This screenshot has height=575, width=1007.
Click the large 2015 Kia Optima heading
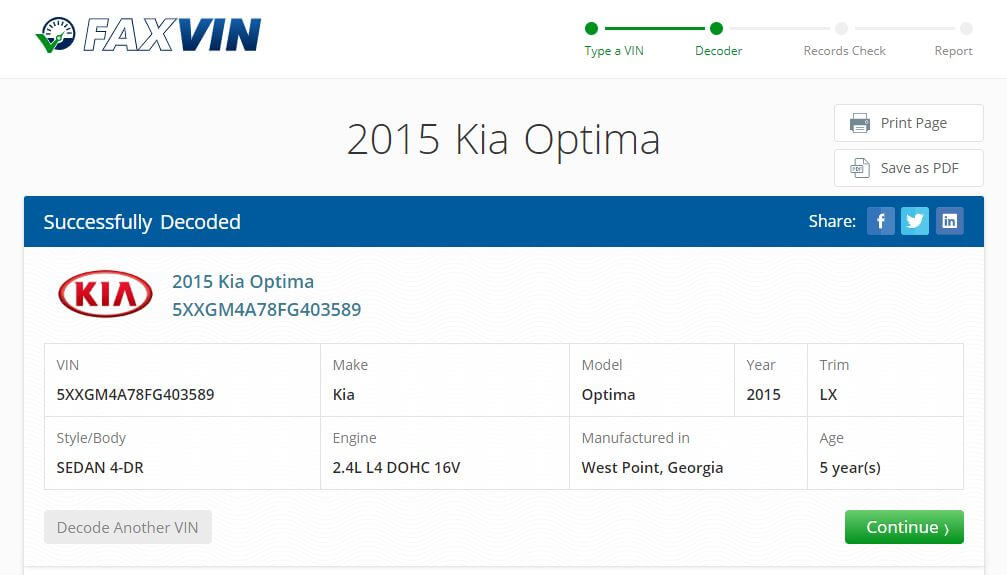point(504,139)
